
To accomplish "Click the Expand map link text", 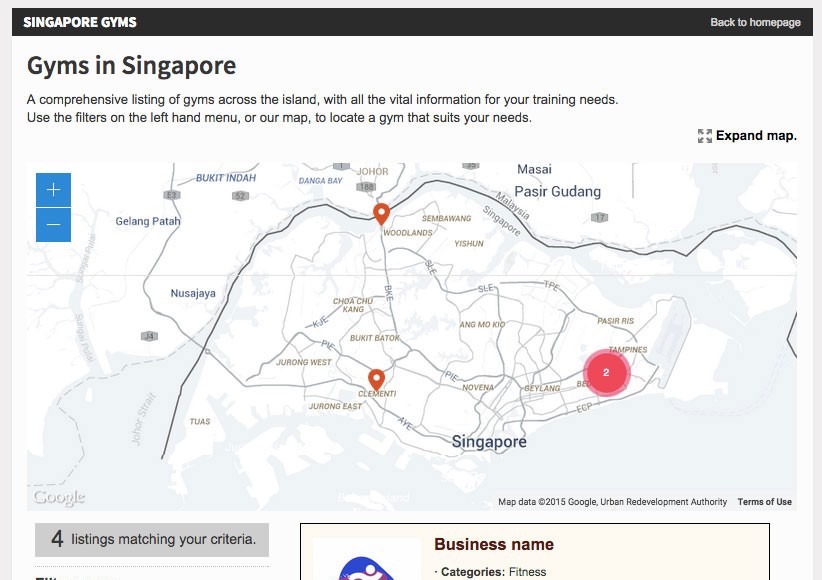I will (x=756, y=135).
